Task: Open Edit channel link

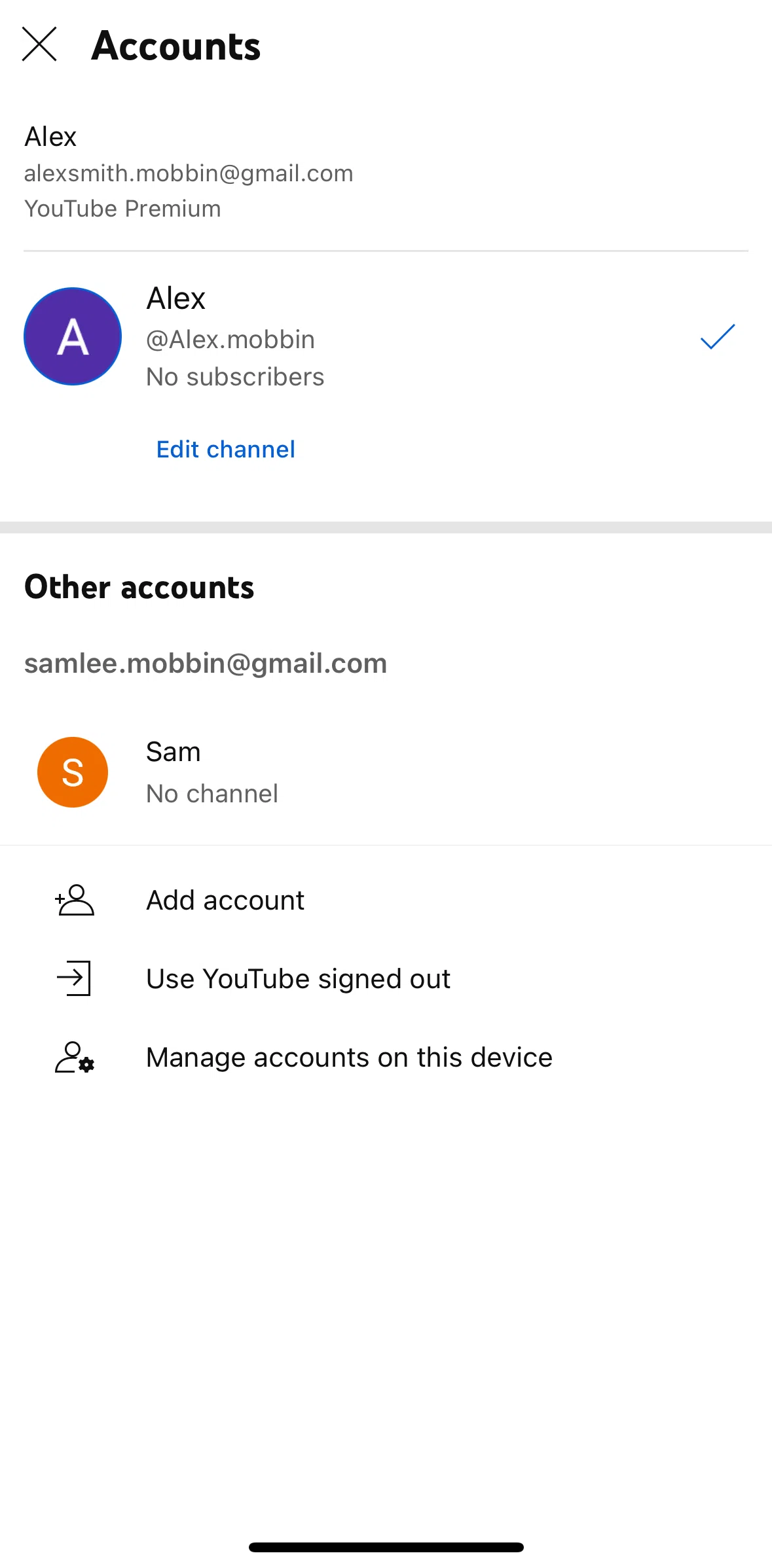Action: (226, 450)
